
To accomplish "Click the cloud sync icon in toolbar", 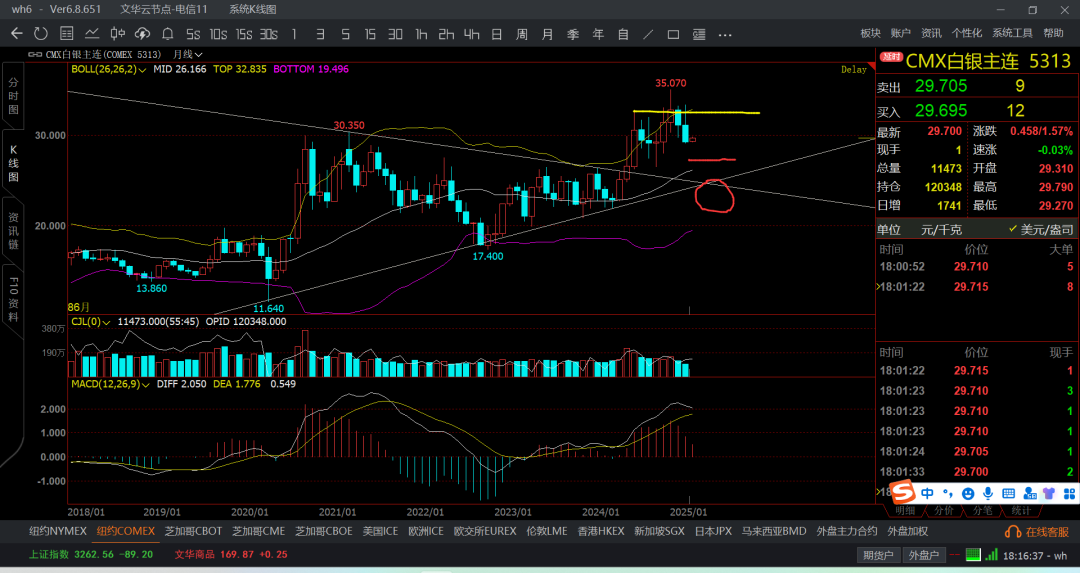I will click(143, 34).
